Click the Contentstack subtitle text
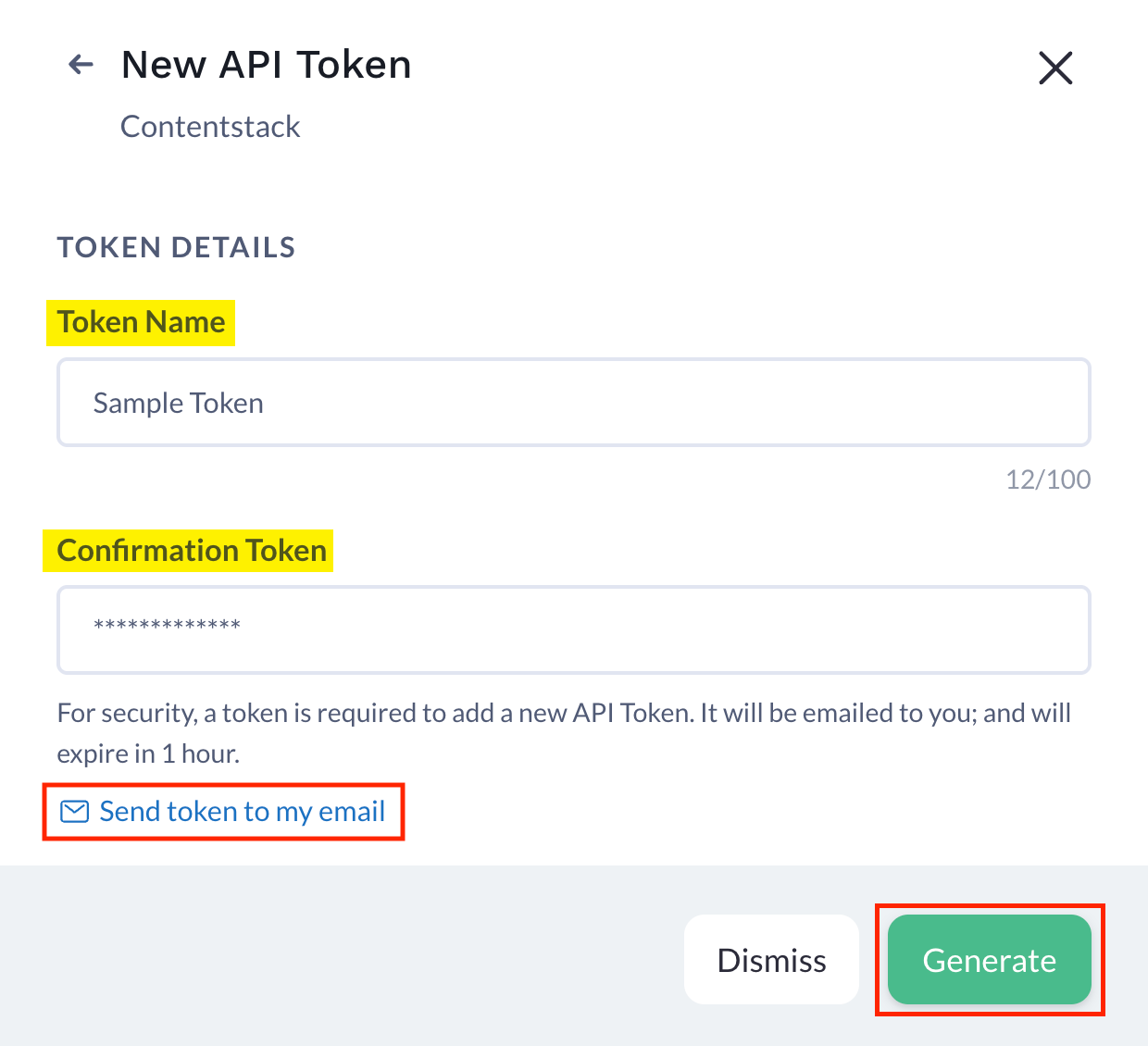 point(210,126)
